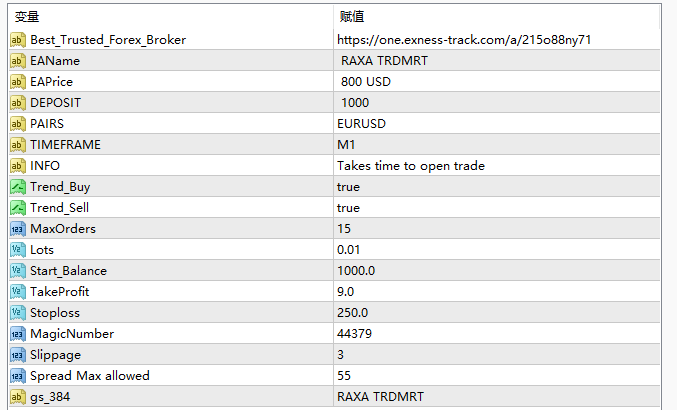Click the 赋值 column header

[x=352, y=17]
